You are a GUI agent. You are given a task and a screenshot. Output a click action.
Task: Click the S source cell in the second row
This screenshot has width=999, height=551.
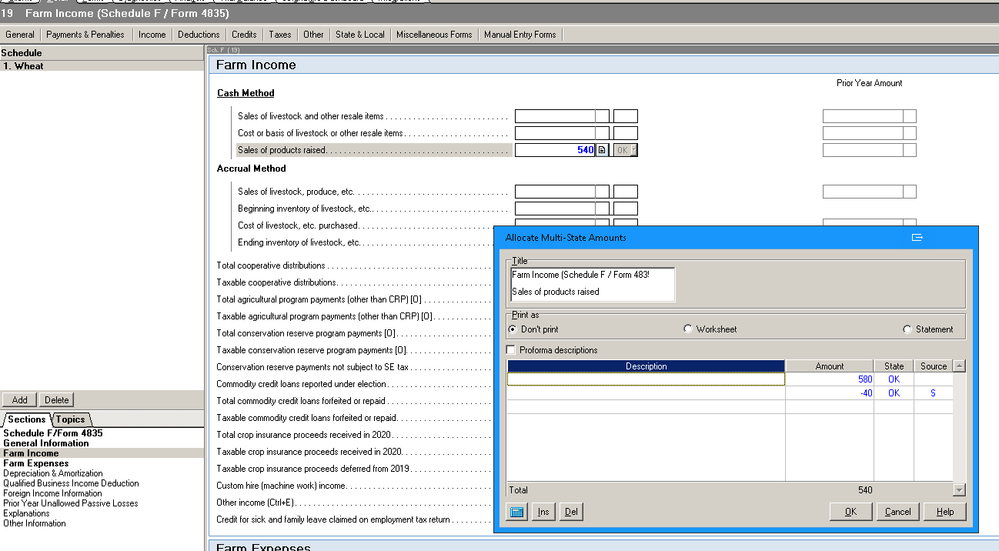(933, 393)
